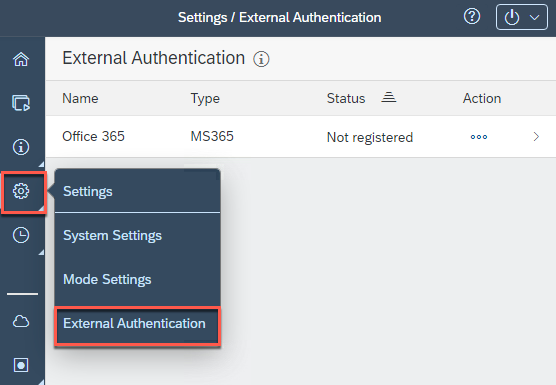Click the power icon button
The width and height of the screenshot is (556, 385).
click(x=512, y=17)
